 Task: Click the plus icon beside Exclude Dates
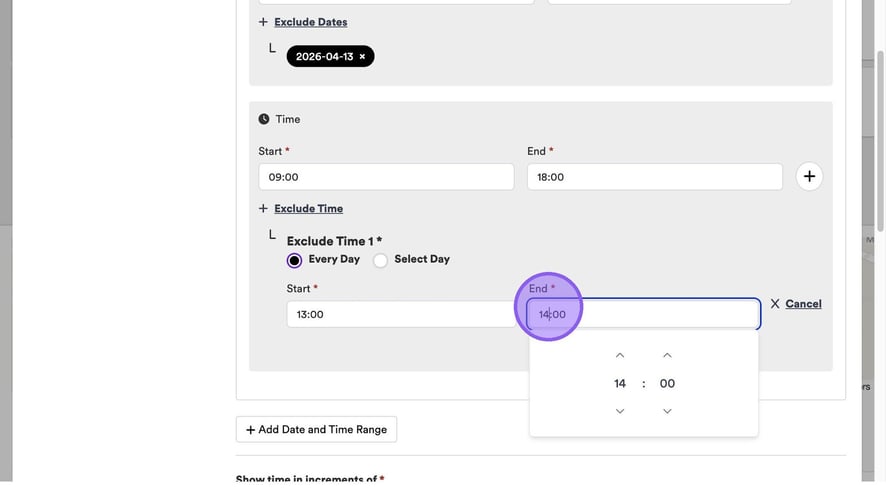pos(264,22)
